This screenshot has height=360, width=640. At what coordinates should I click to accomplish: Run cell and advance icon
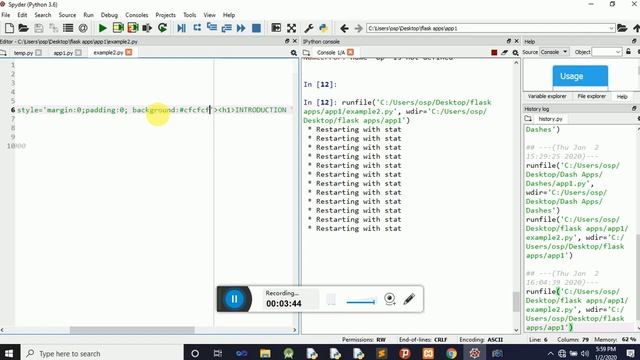(133, 28)
